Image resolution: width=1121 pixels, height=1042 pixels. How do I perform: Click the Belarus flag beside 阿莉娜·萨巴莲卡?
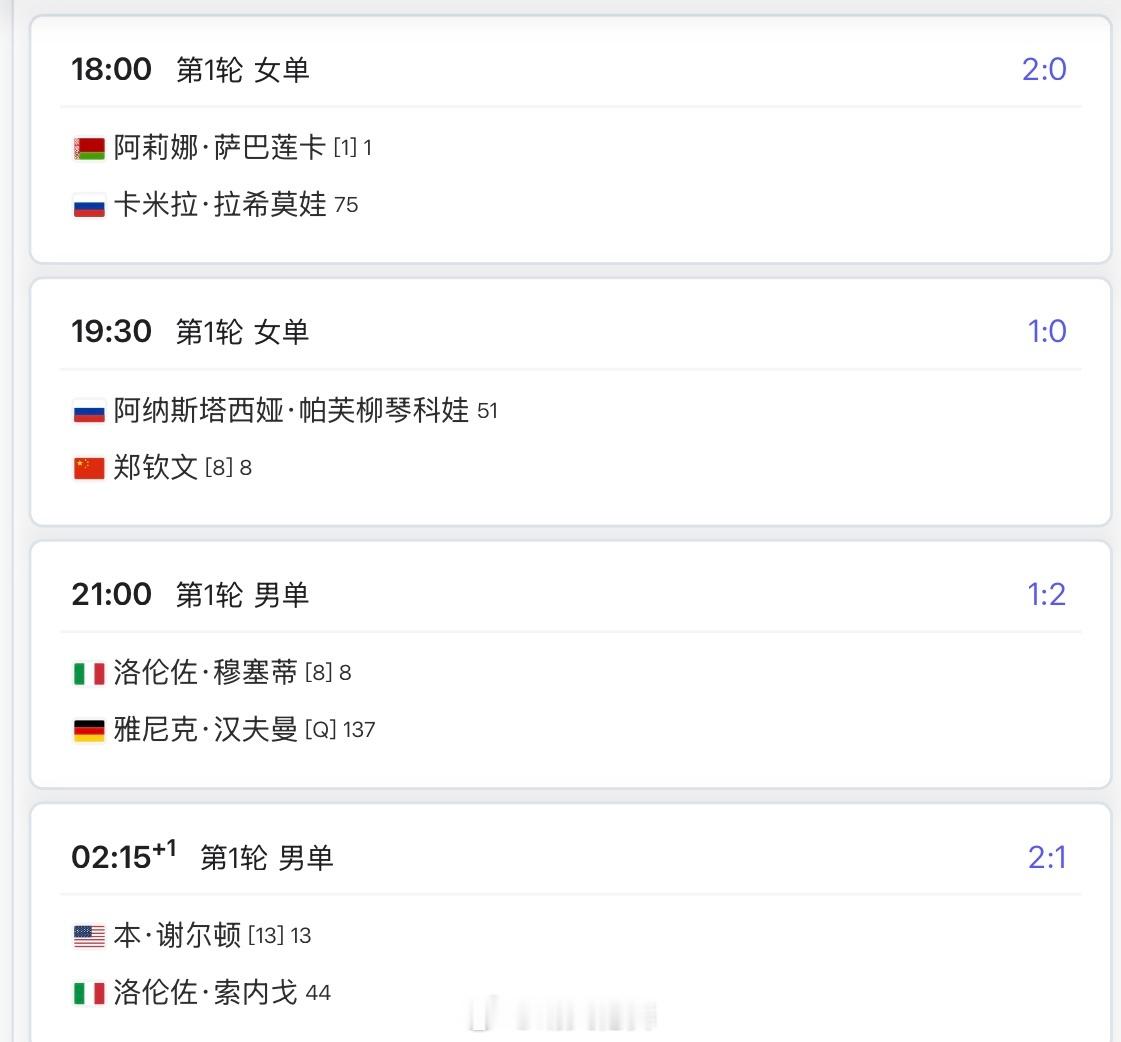pos(89,149)
